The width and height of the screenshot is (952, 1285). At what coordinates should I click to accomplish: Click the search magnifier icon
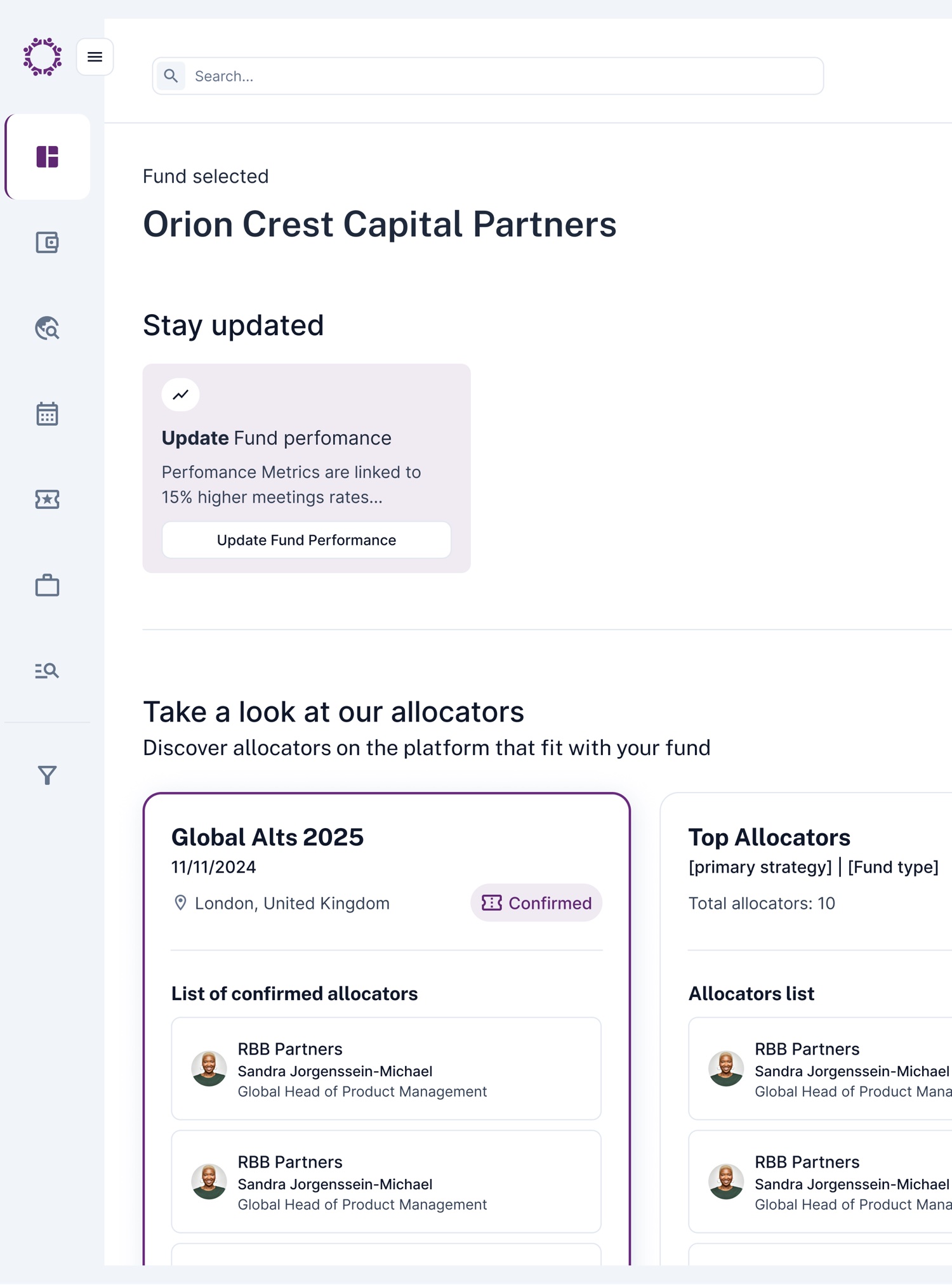click(x=171, y=76)
